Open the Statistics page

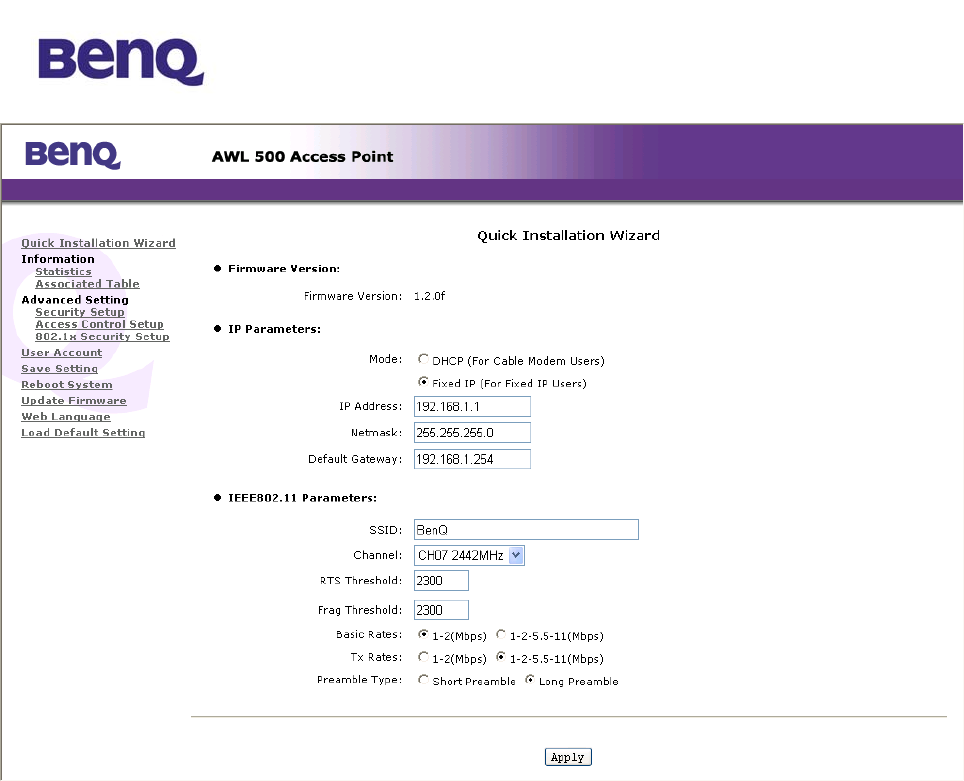(x=63, y=271)
